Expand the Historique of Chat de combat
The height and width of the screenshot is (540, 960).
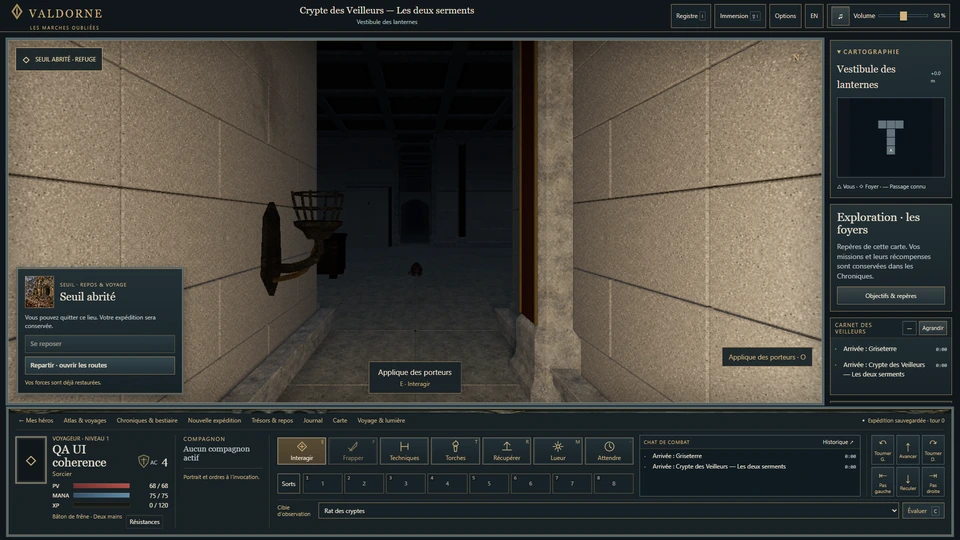coord(838,442)
